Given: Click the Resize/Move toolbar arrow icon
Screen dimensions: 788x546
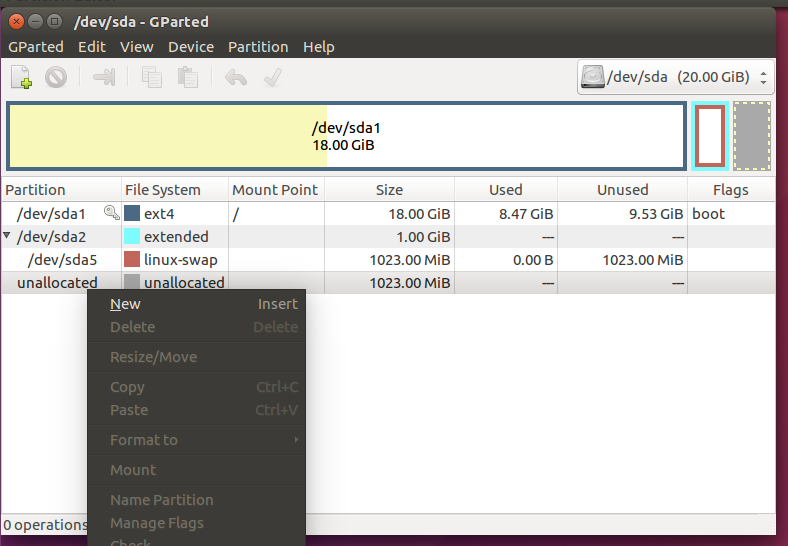Looking at the screenshot, I should (104, 77).
